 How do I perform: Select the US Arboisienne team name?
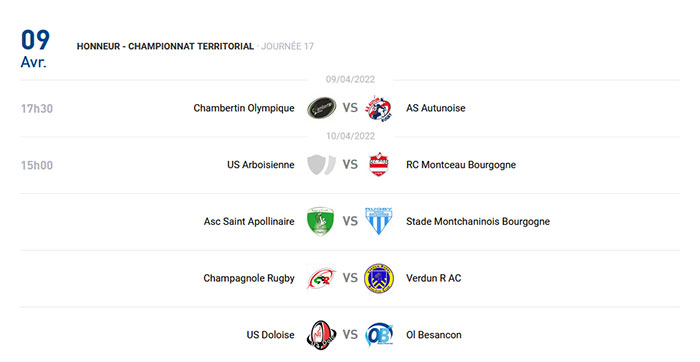261,165
